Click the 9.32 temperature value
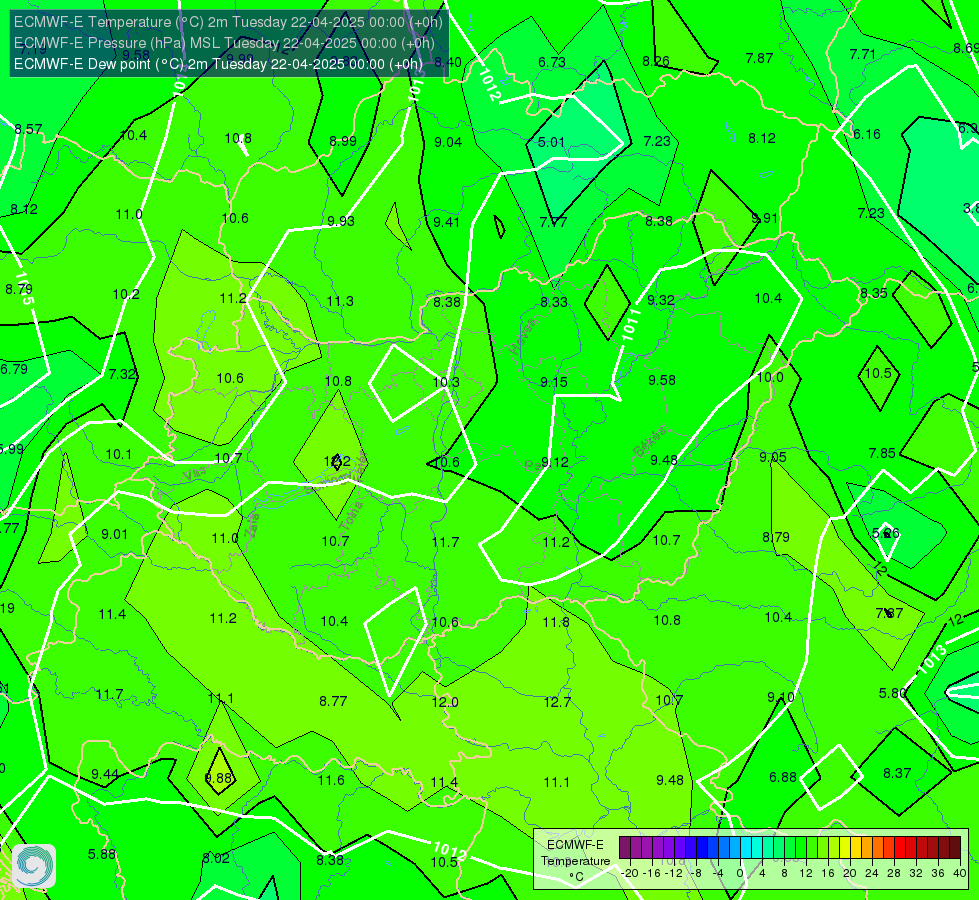The height and width of the screenshot is (900, 979). tap(661, 300)
